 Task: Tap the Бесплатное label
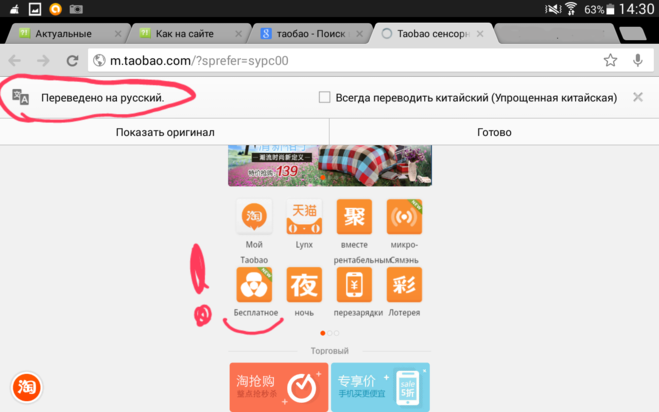[256, 313]
